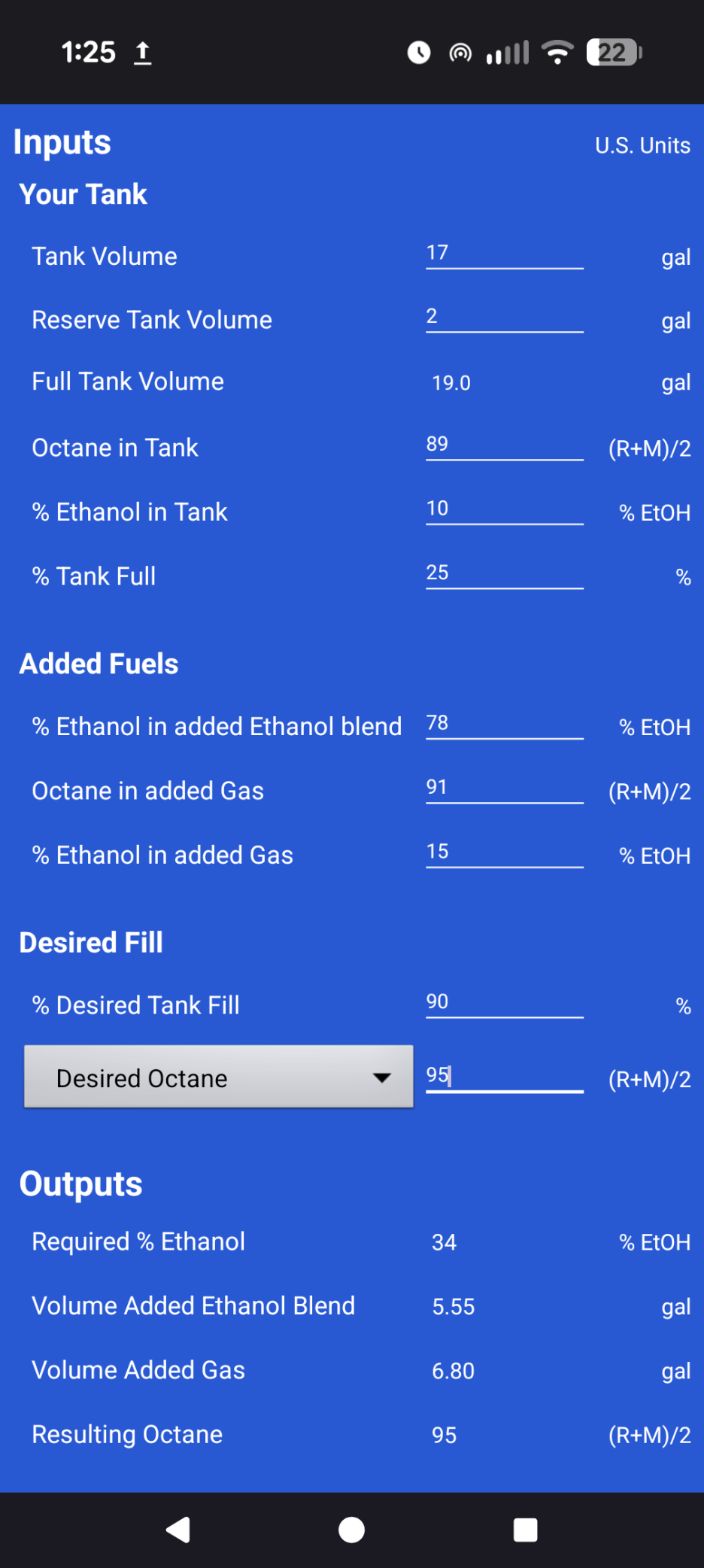
Task: Click the % Ethanol in Tank field
Action: tap(504, 510)
